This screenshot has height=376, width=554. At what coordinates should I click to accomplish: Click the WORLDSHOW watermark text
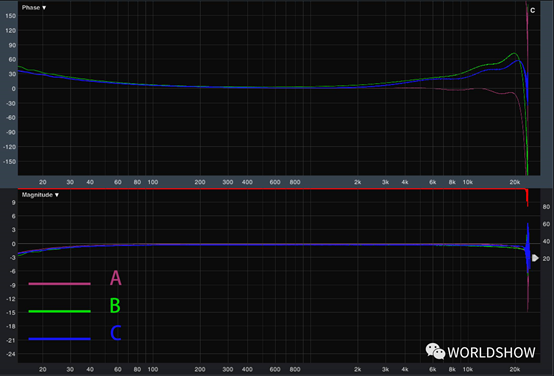pyautogui.click(x=491, y=352)
